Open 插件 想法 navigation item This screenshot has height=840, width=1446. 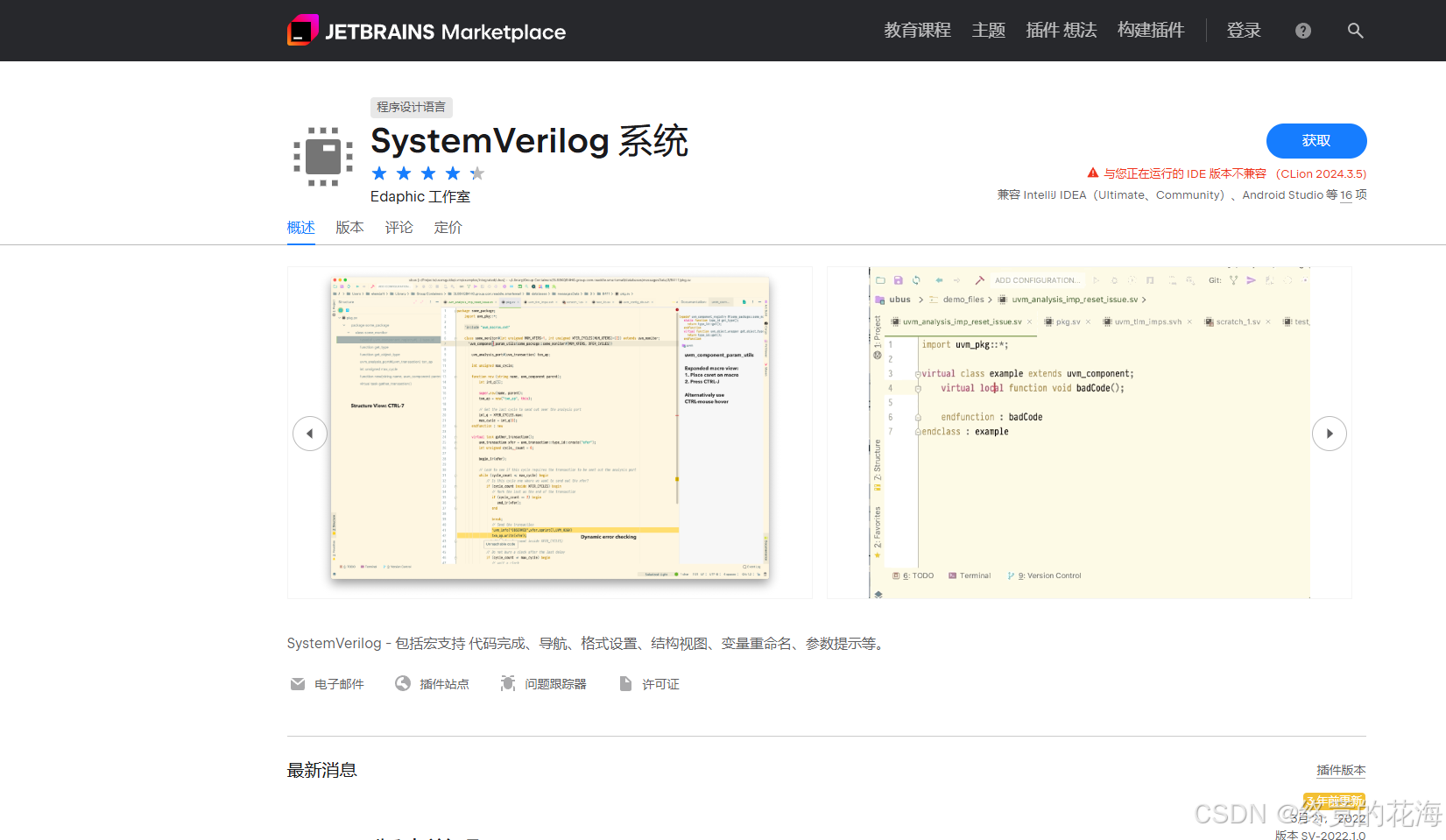(1062, 31)
